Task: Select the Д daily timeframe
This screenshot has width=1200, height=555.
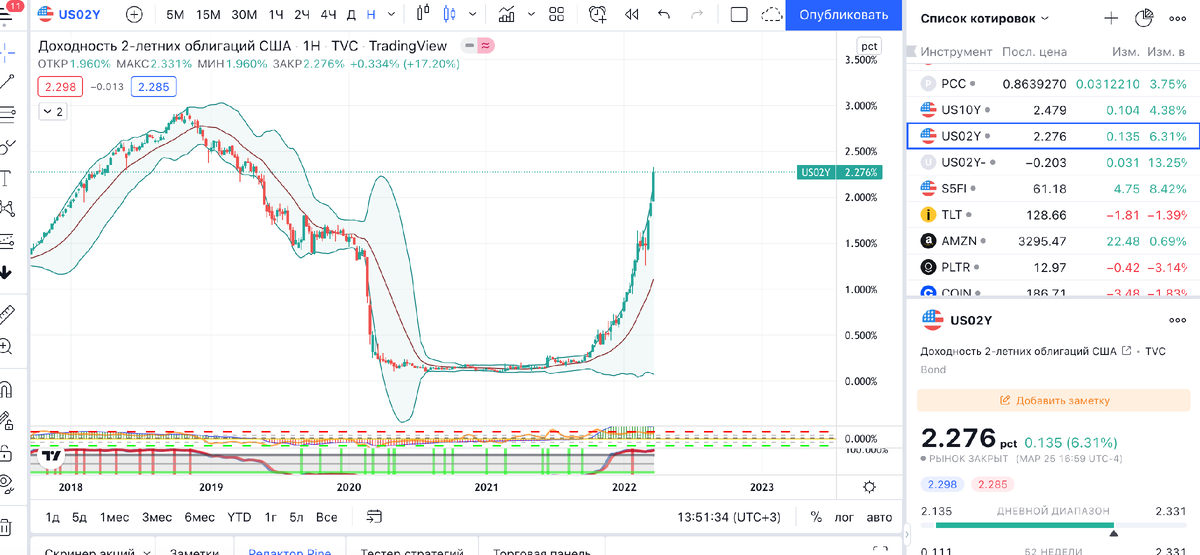Action: [x=351, y=15]
